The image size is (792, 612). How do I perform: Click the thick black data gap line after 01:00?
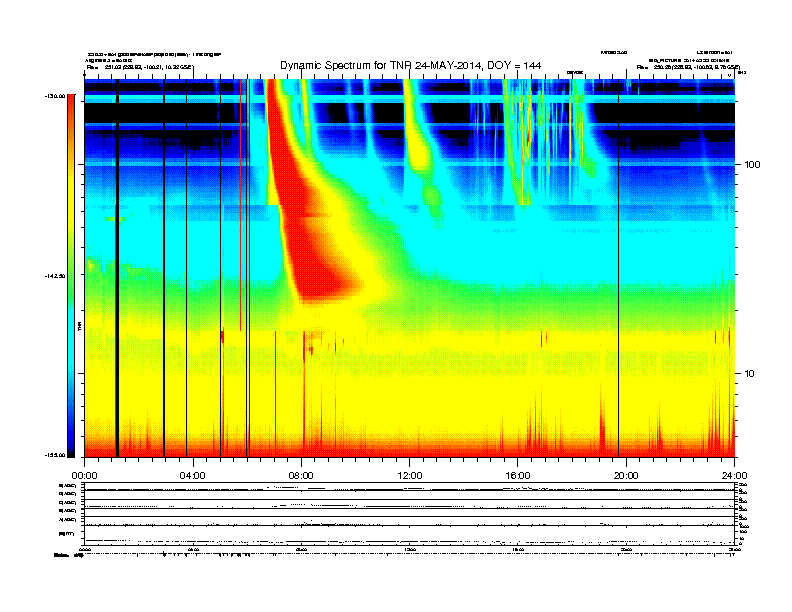117,268
